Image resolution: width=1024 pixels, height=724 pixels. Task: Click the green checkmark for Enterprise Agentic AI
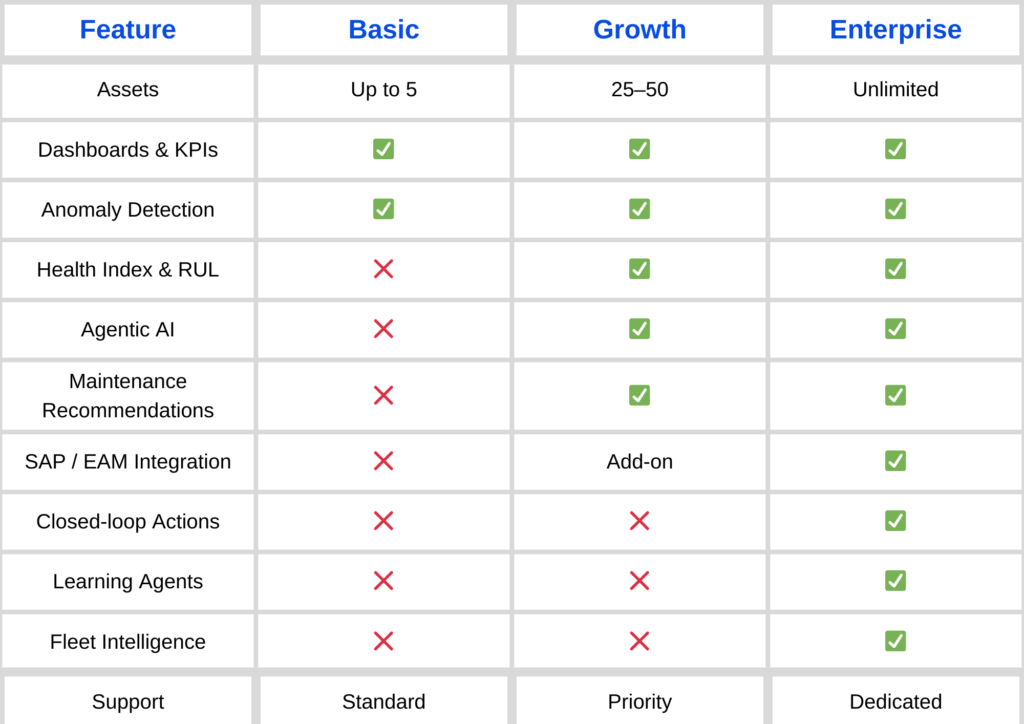(895, 329)
